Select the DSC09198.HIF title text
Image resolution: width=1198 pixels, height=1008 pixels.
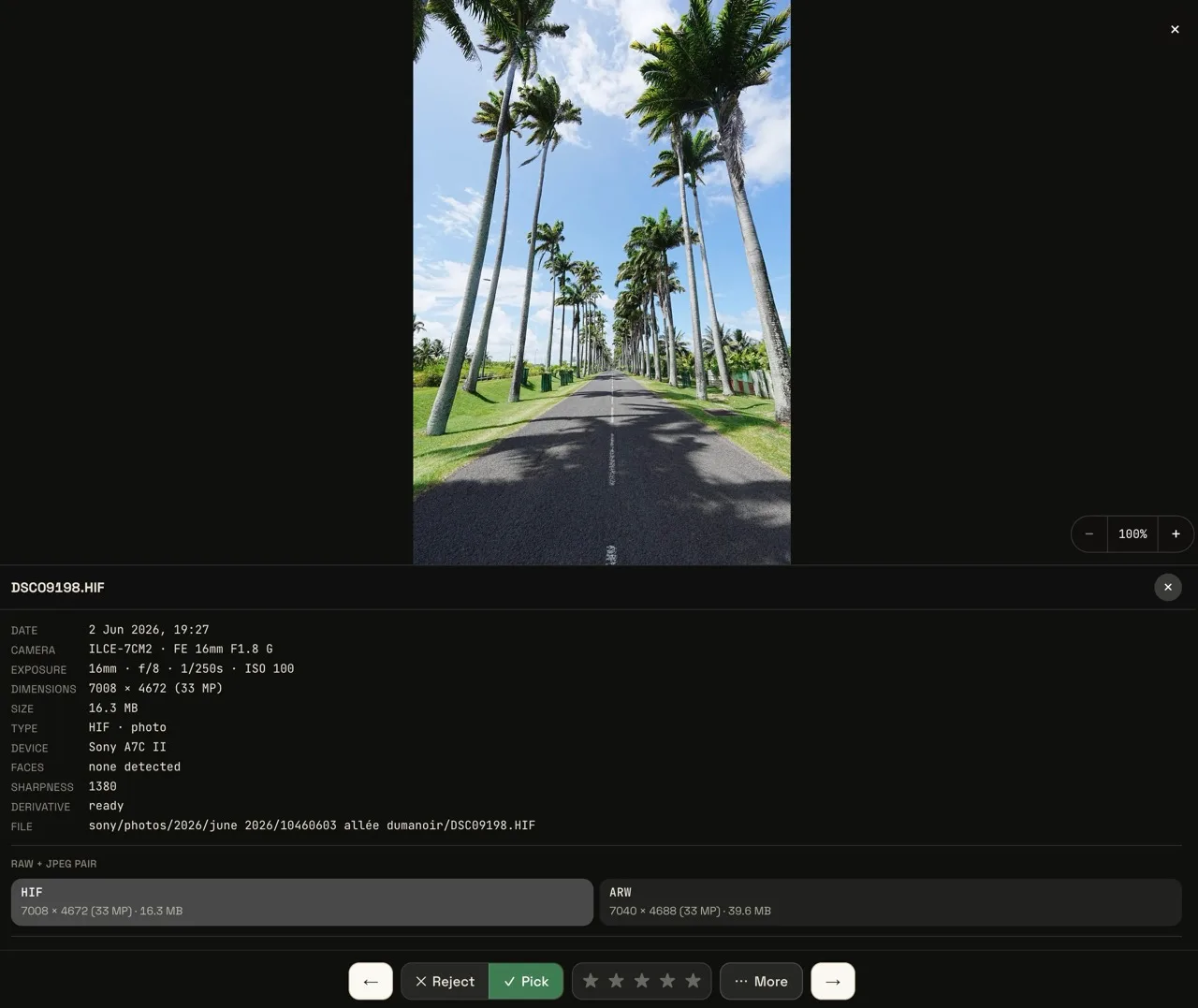click(x=58, y=588)
